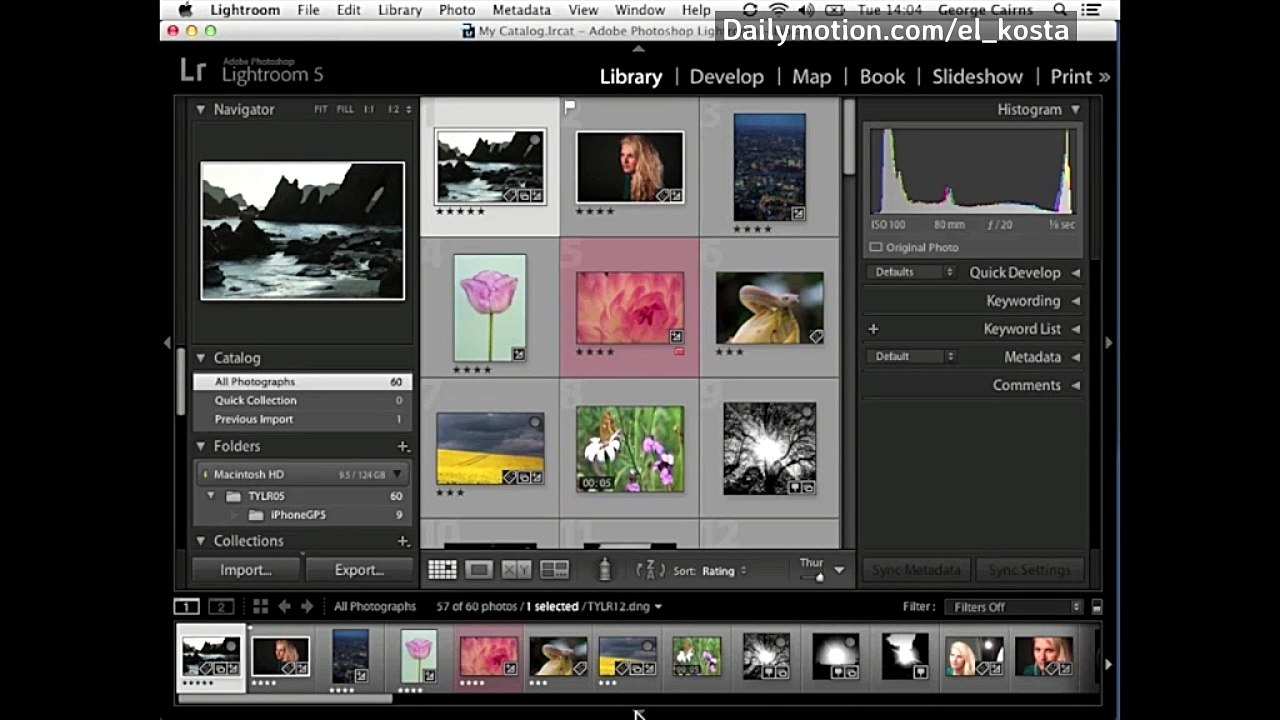Screen dimensions: 1280x720
Task: Open Metadata preset Default dropdown
Action: point(910,357)
